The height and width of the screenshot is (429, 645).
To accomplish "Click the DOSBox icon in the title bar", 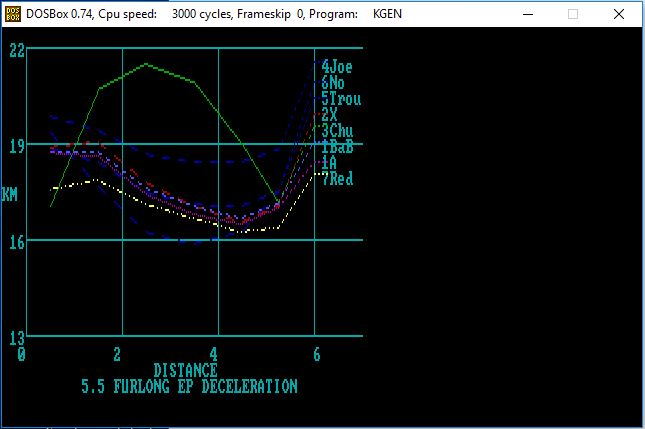I will [x=13, y=14].
